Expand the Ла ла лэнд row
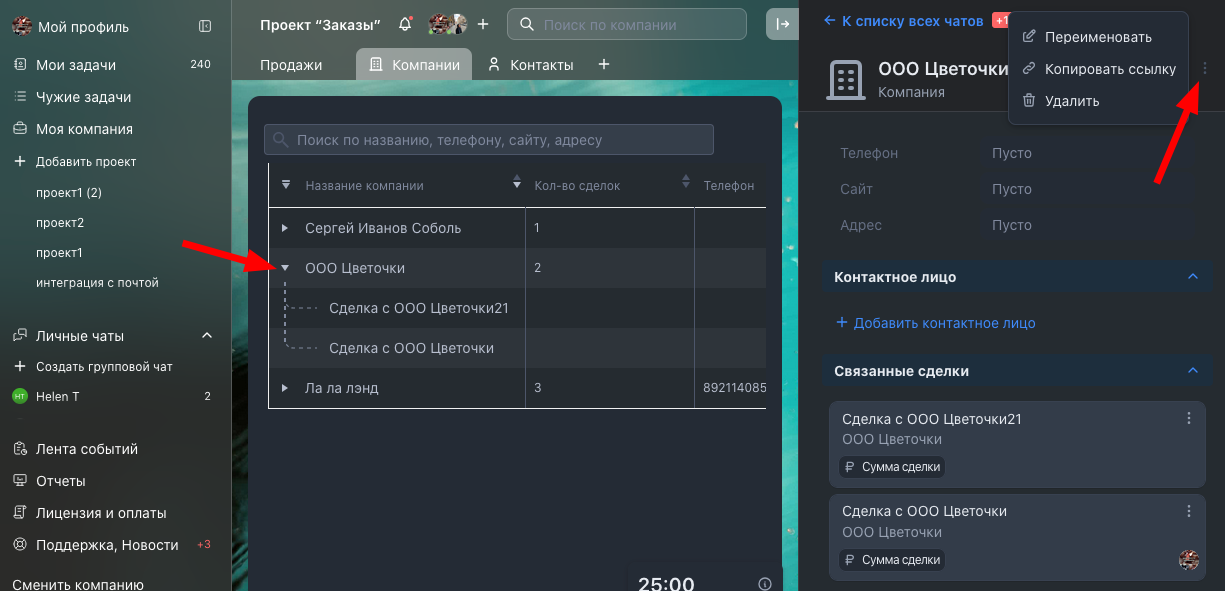The height and width of the screenshot is (591, 1225). [285, 388]
